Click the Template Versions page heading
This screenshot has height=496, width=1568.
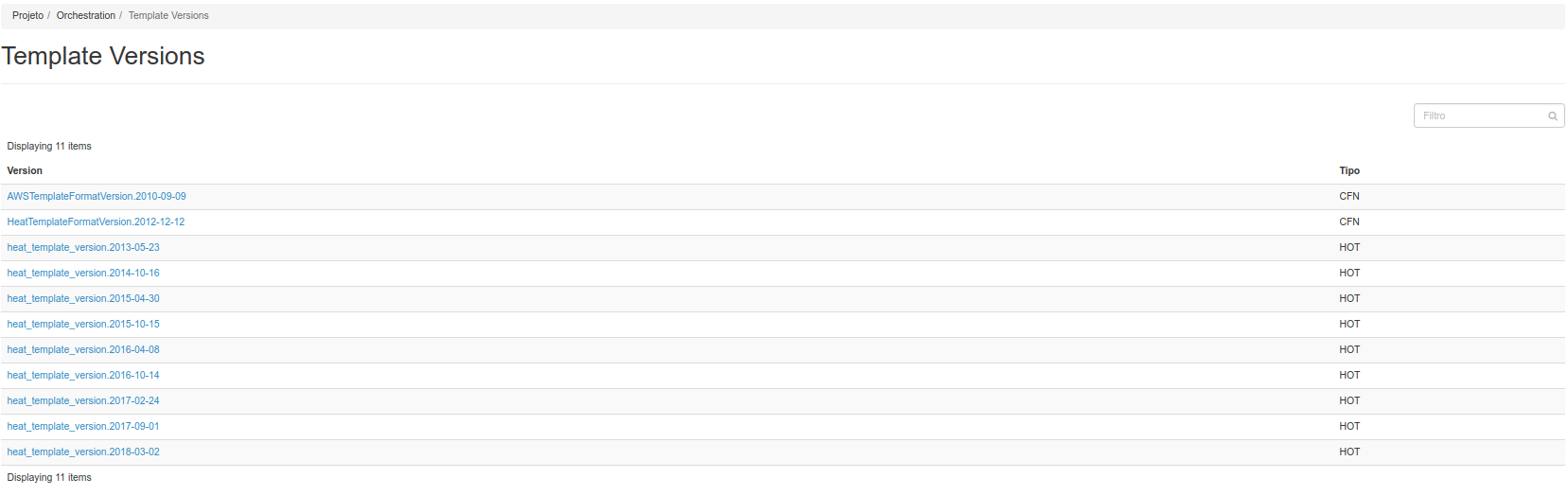point(103,56)
